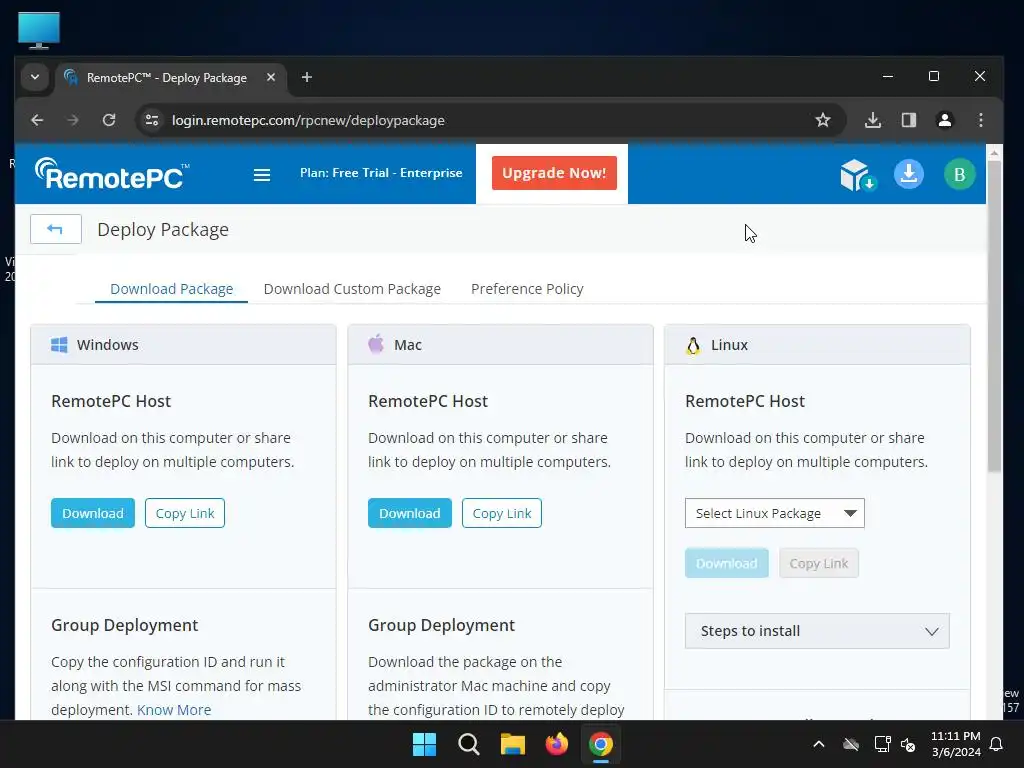Launch Firefox from taskbar
The height and width of the screenshot is (768, 1024).
pyautogui.click(x=556, y=744)
